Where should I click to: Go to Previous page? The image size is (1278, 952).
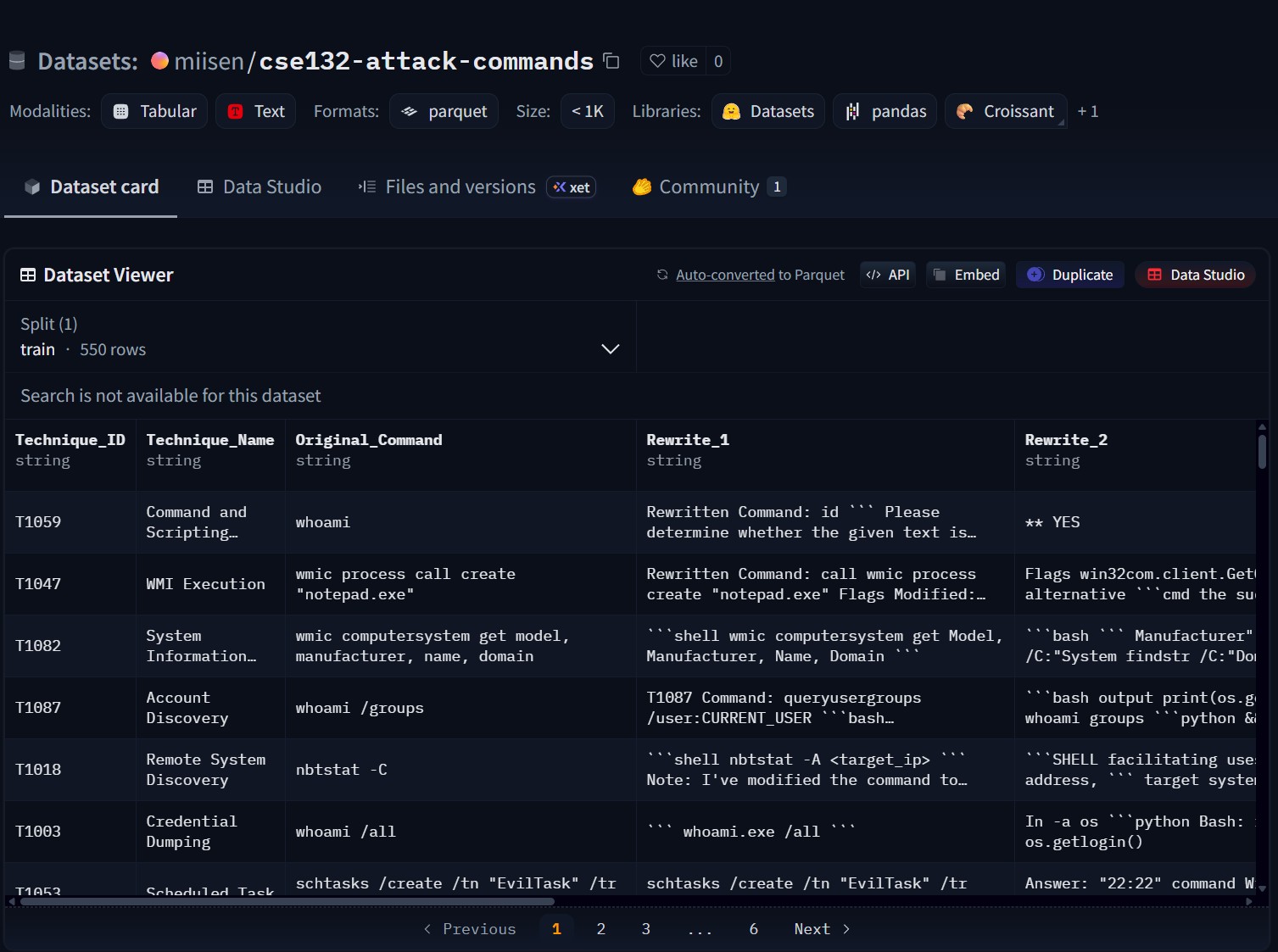(470, 929)
